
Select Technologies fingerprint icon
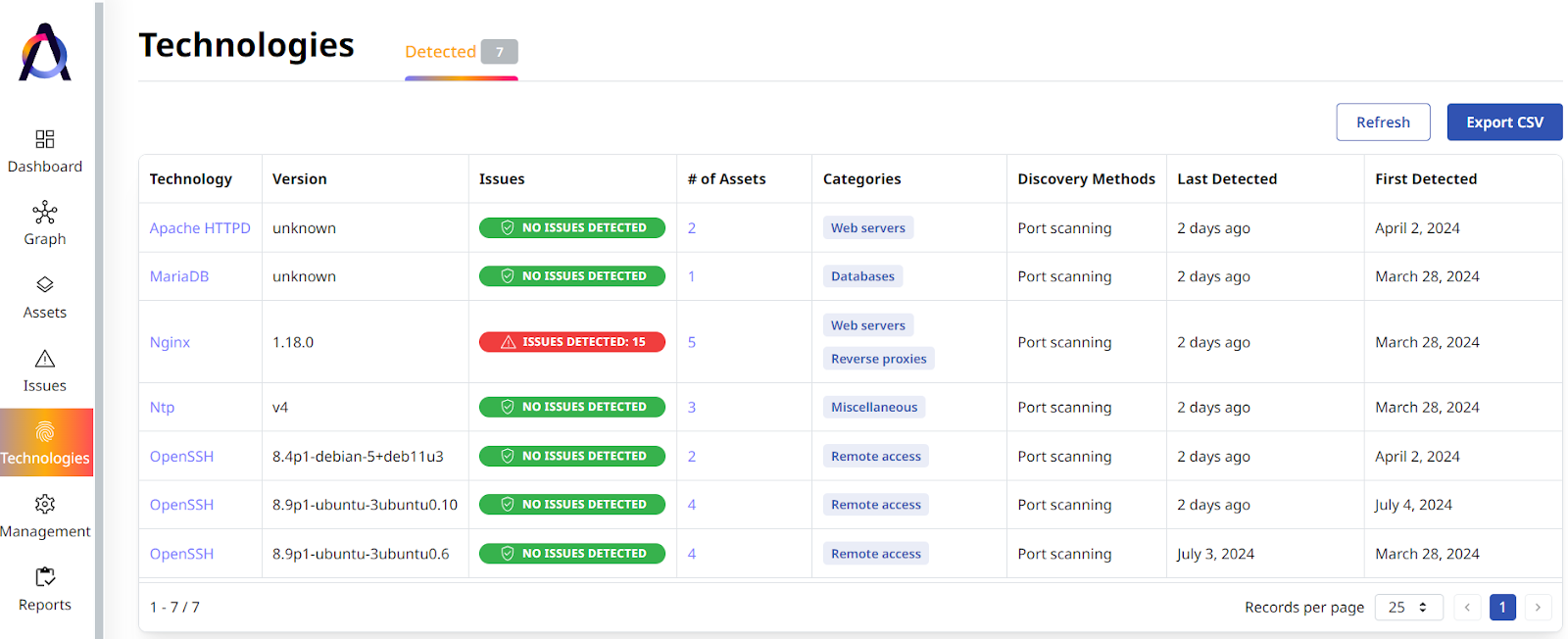[45, 432]
